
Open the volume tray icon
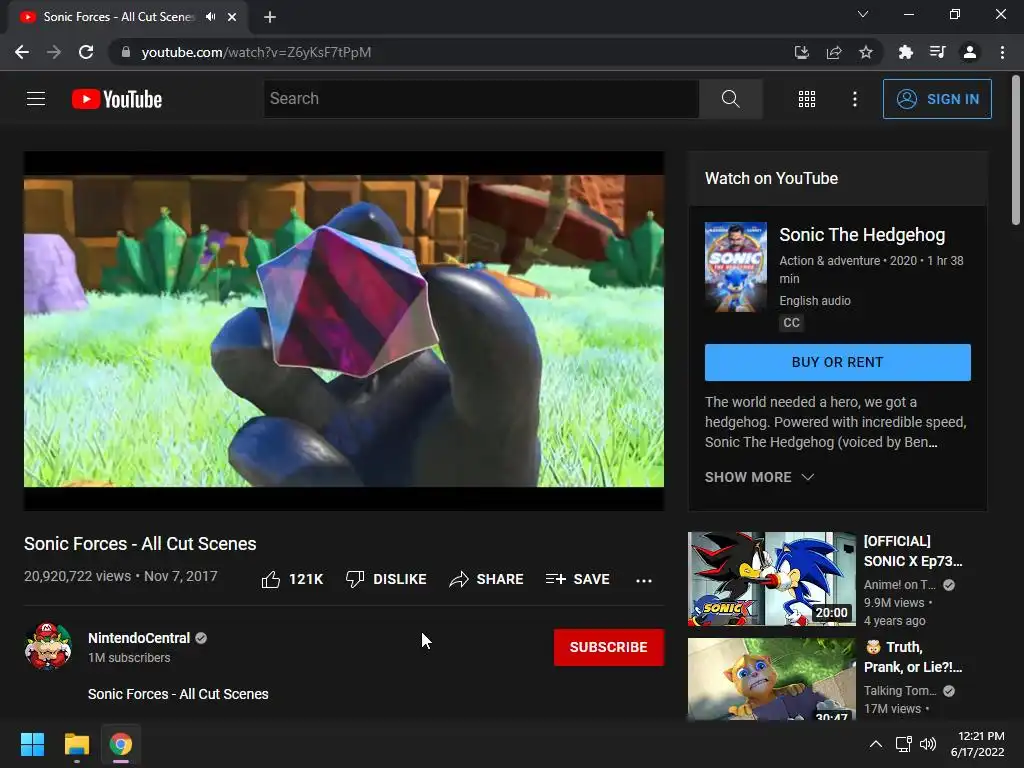point(927,744)
